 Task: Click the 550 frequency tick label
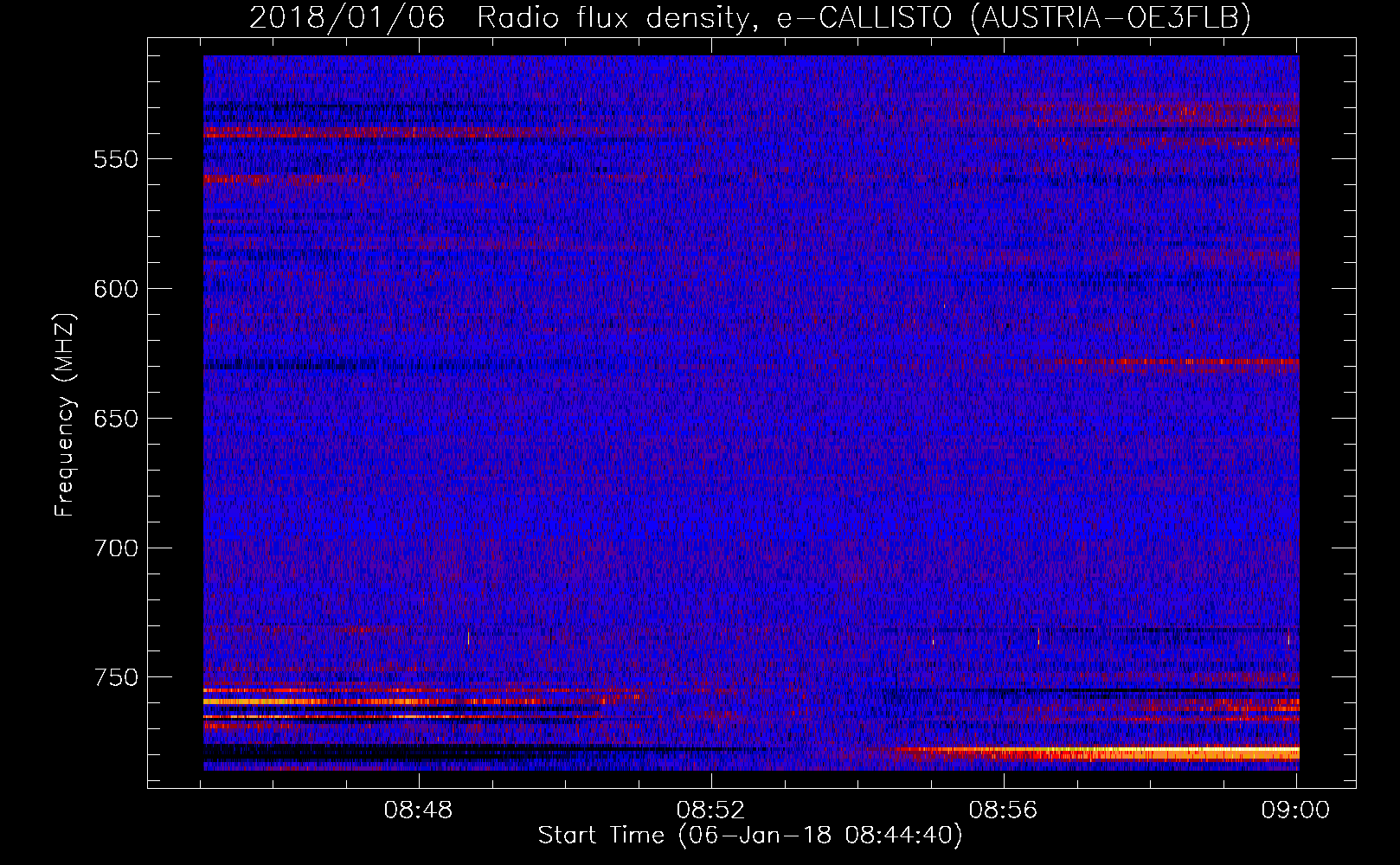[x=116, y=159]
